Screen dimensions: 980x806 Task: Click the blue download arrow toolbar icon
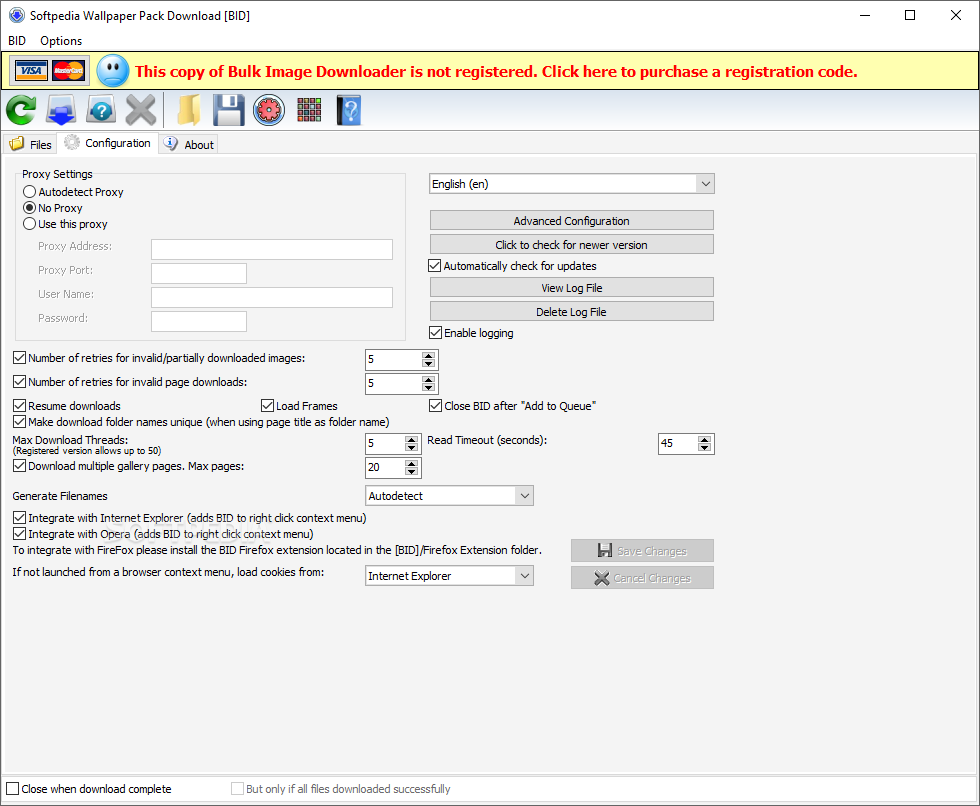[61, 111]
